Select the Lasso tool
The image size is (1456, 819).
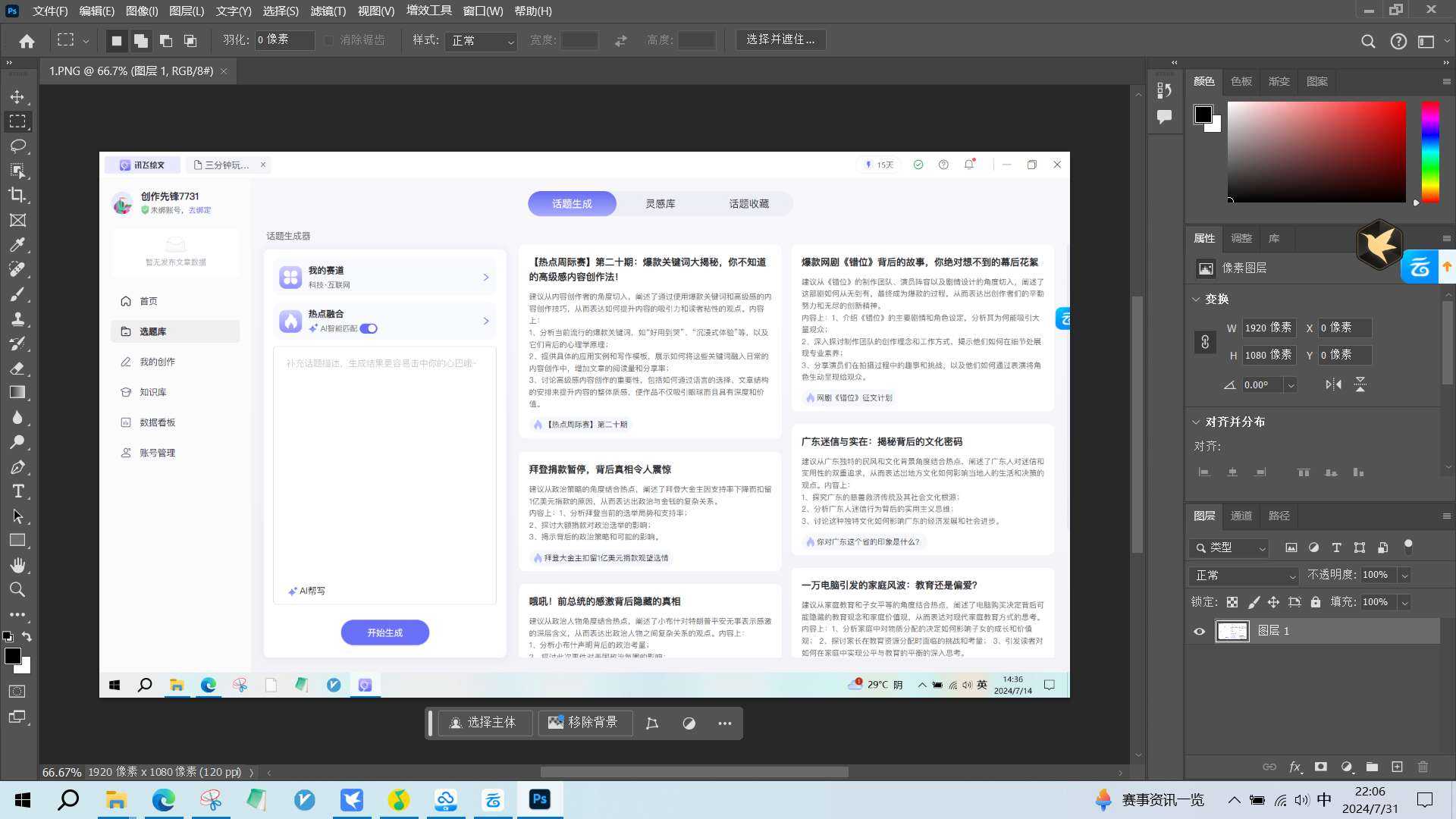click(x=17, y=146)
